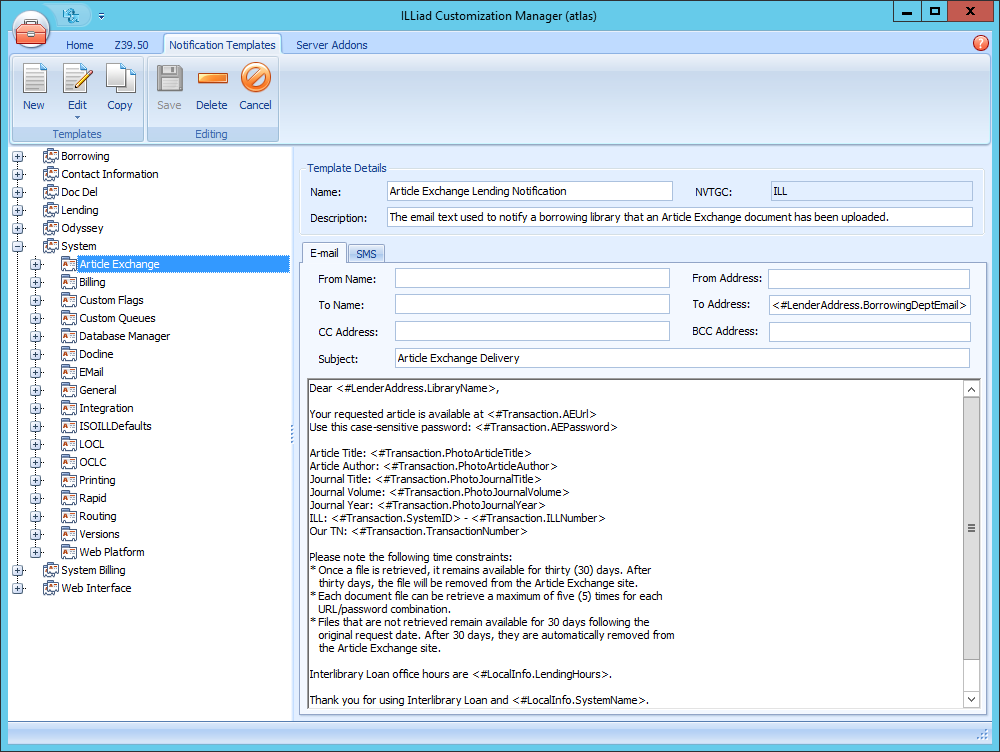Click the email body scrollbar down arrow
This screenshot has height=752, width=1000.
971,698
